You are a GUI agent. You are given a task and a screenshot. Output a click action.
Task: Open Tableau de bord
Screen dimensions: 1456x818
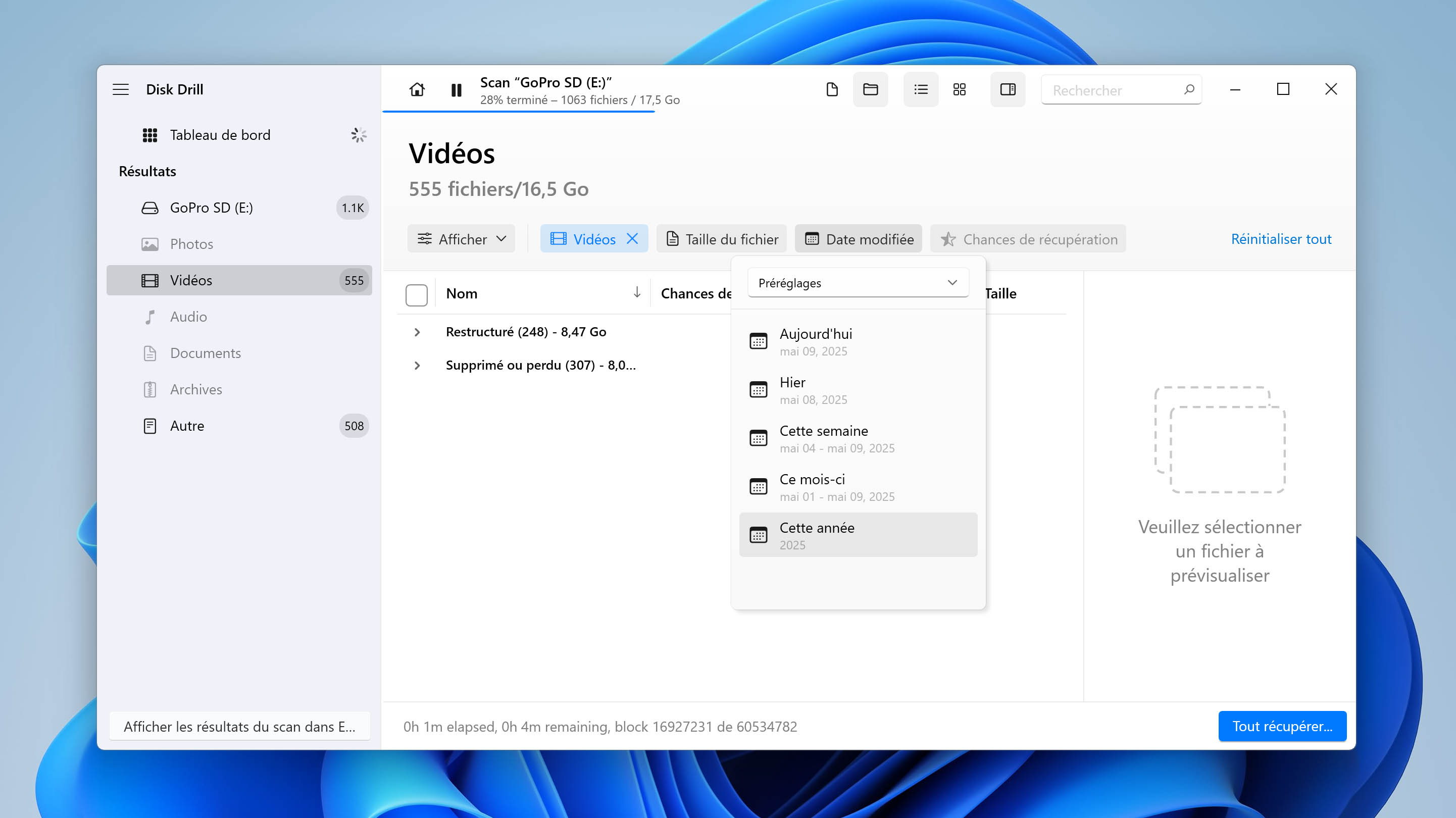click(240, 134)
